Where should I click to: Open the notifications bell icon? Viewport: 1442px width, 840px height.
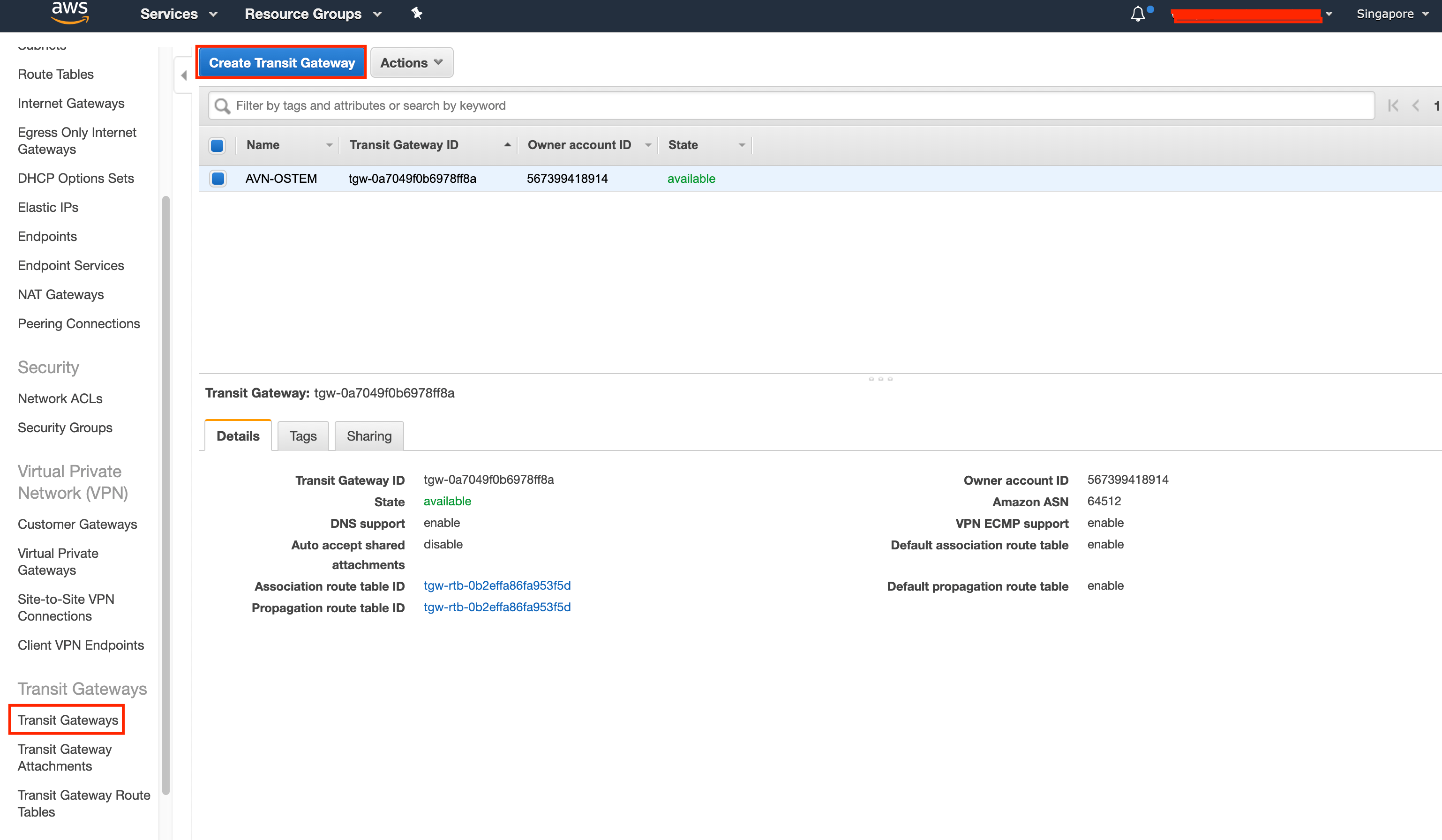(x=1138, y=14)
